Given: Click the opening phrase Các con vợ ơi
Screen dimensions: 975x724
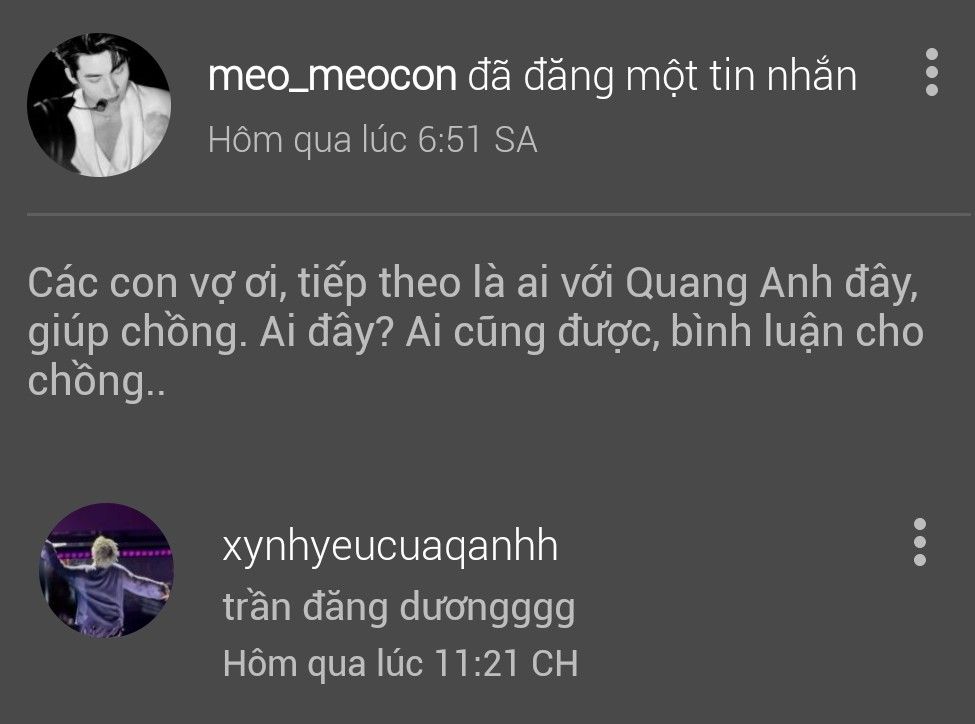Looking at the screenshot, I should (x=157, y=284).
